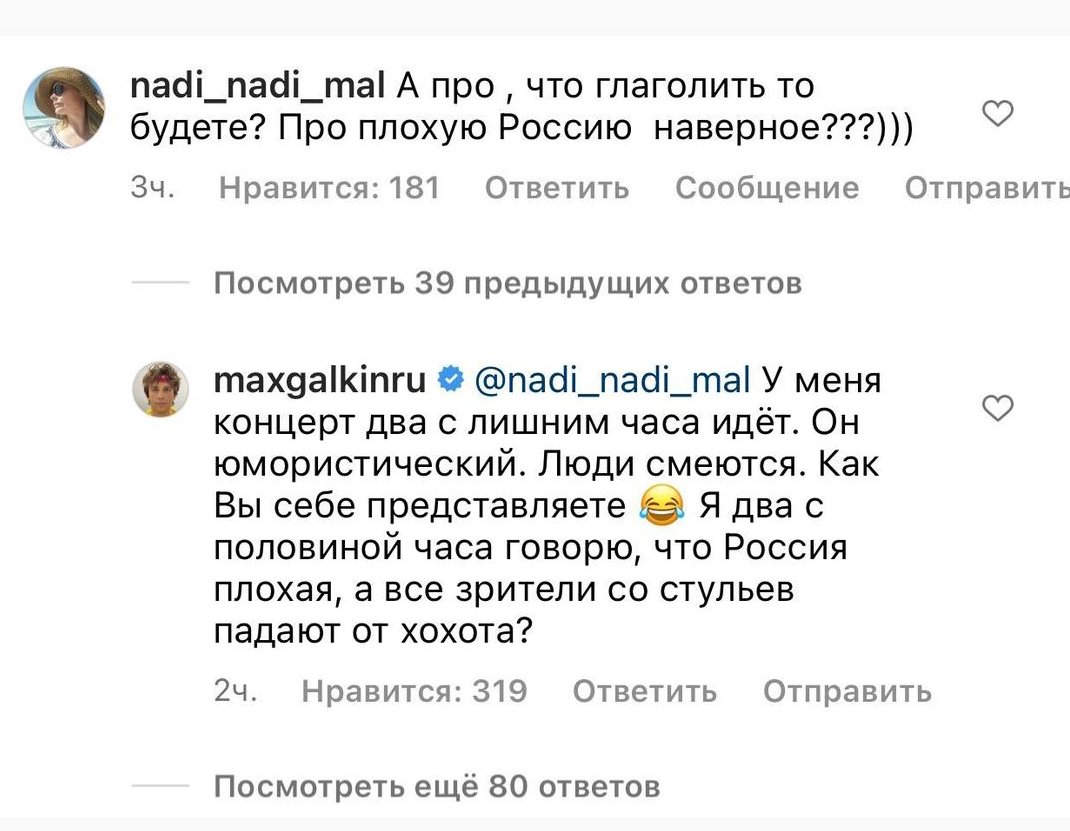Screen dimensions: 1070x831
Task: View likes via "Нравится: 181"
Action: [x=329, y=188]
